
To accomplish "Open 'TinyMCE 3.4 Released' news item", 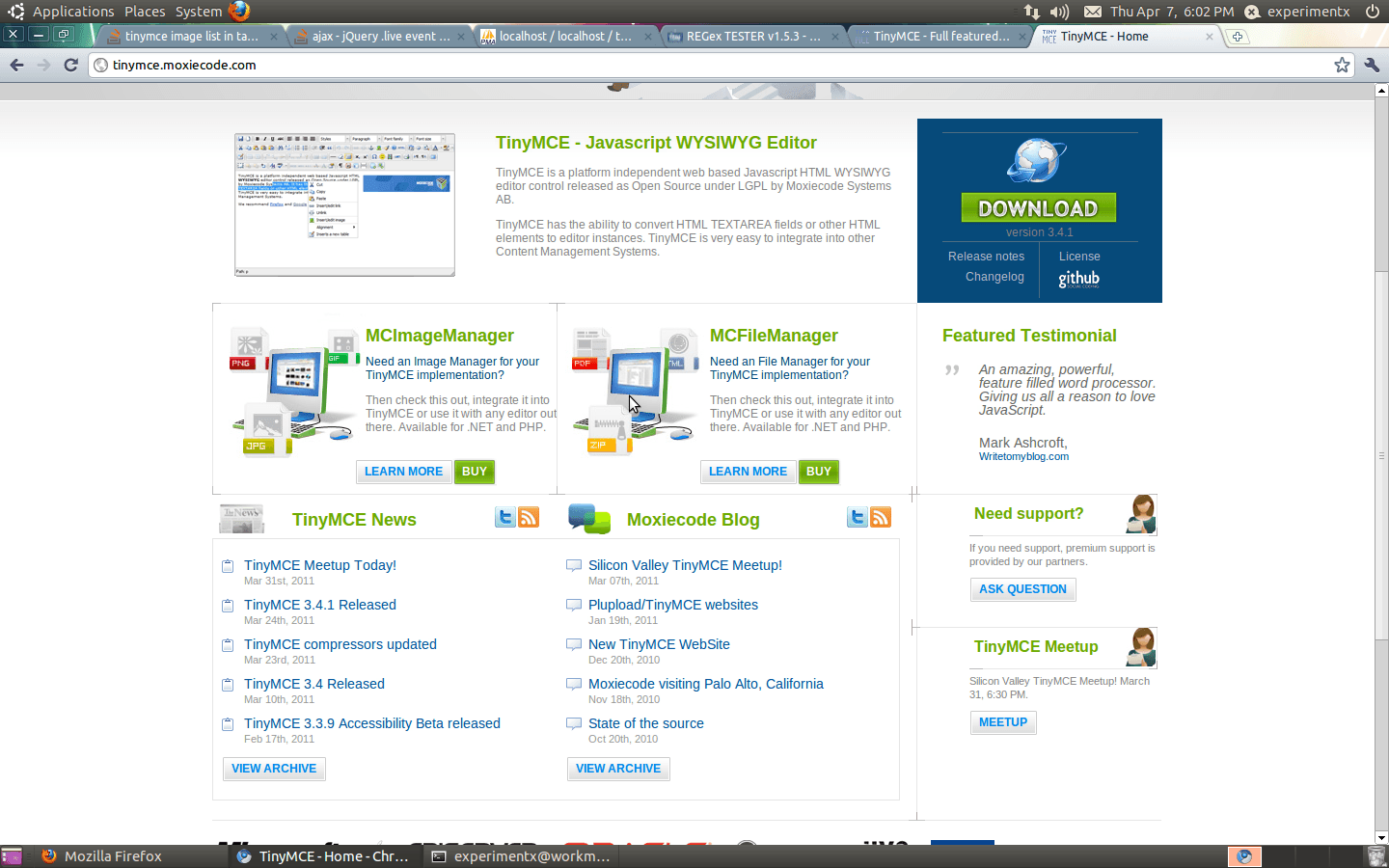I will tap(314, 684).
